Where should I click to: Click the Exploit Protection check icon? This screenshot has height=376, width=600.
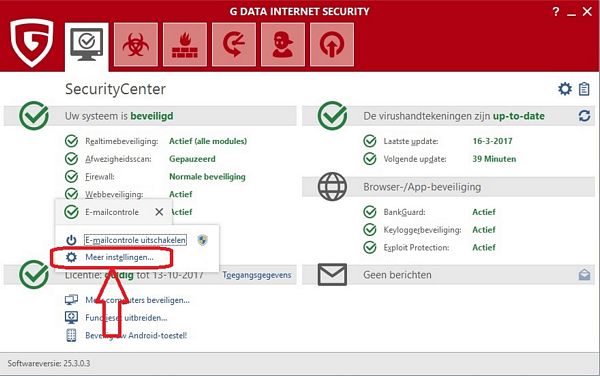click(x=370, y=247)
